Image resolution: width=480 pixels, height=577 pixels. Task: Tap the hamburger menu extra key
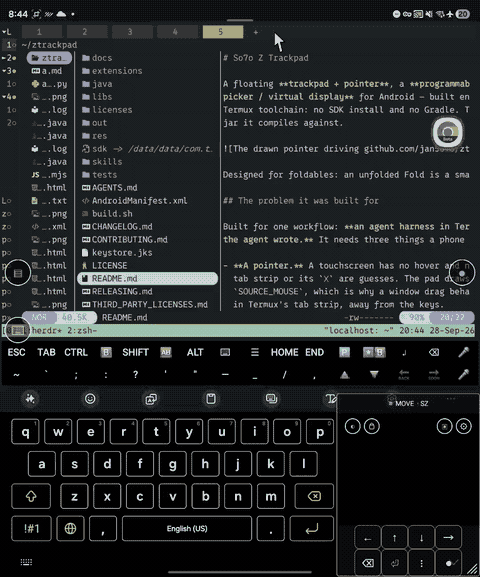pyautogui.click(x=255, y=353)
